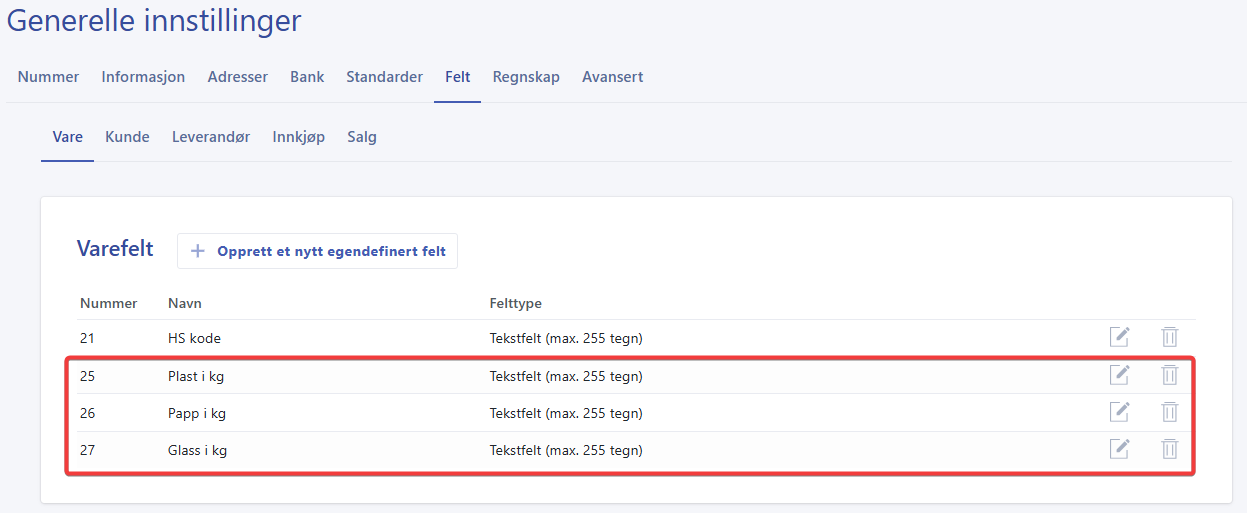1247x513 pixels.
Task: Select the Standarder tab
Action: tap(384, 77)
